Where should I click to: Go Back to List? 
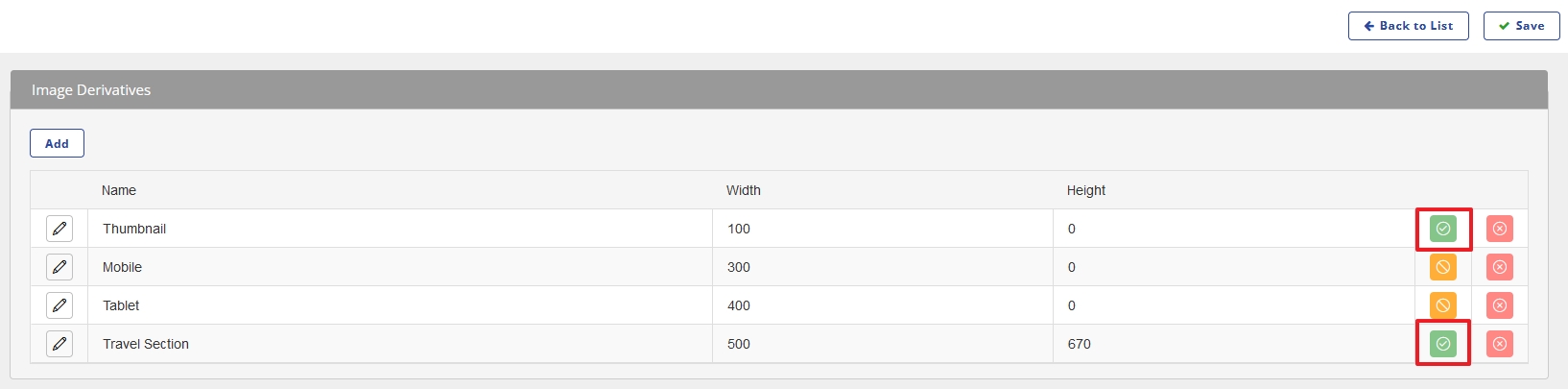click(1408, 26)
